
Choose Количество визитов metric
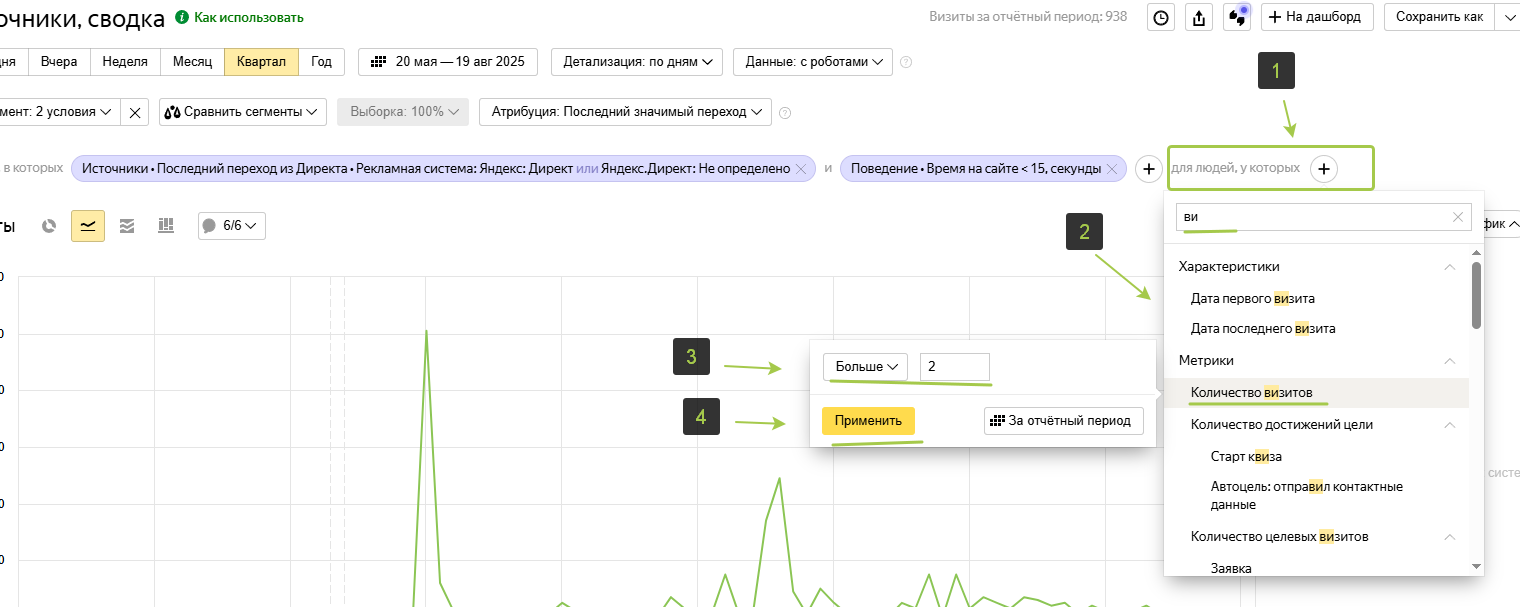[1316, 392]
